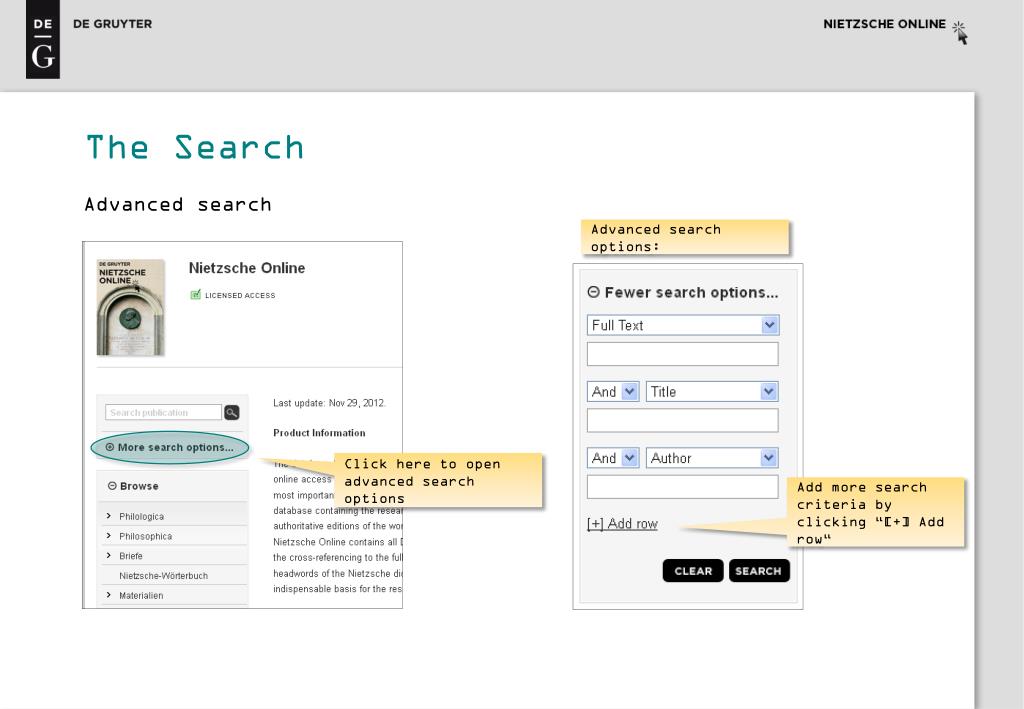Click the SEARCH button

759,571
